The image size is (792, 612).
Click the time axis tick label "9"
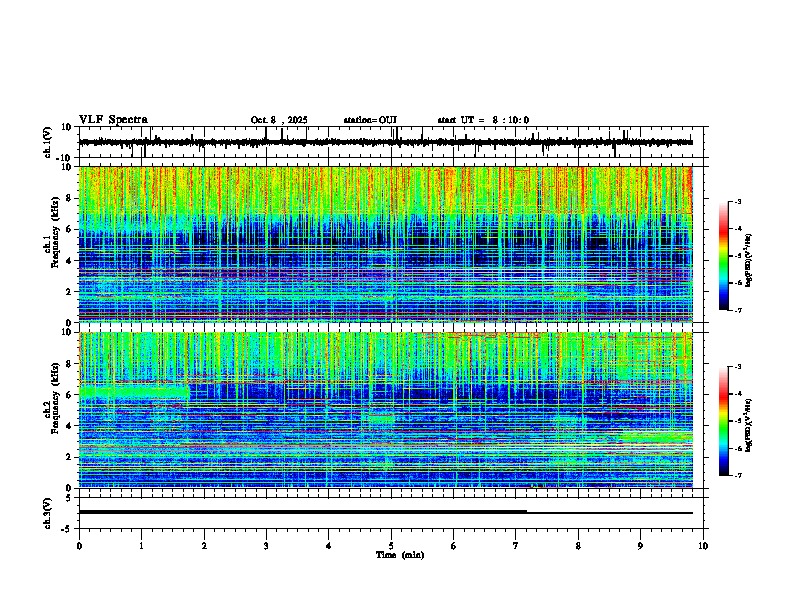[640, 546]
